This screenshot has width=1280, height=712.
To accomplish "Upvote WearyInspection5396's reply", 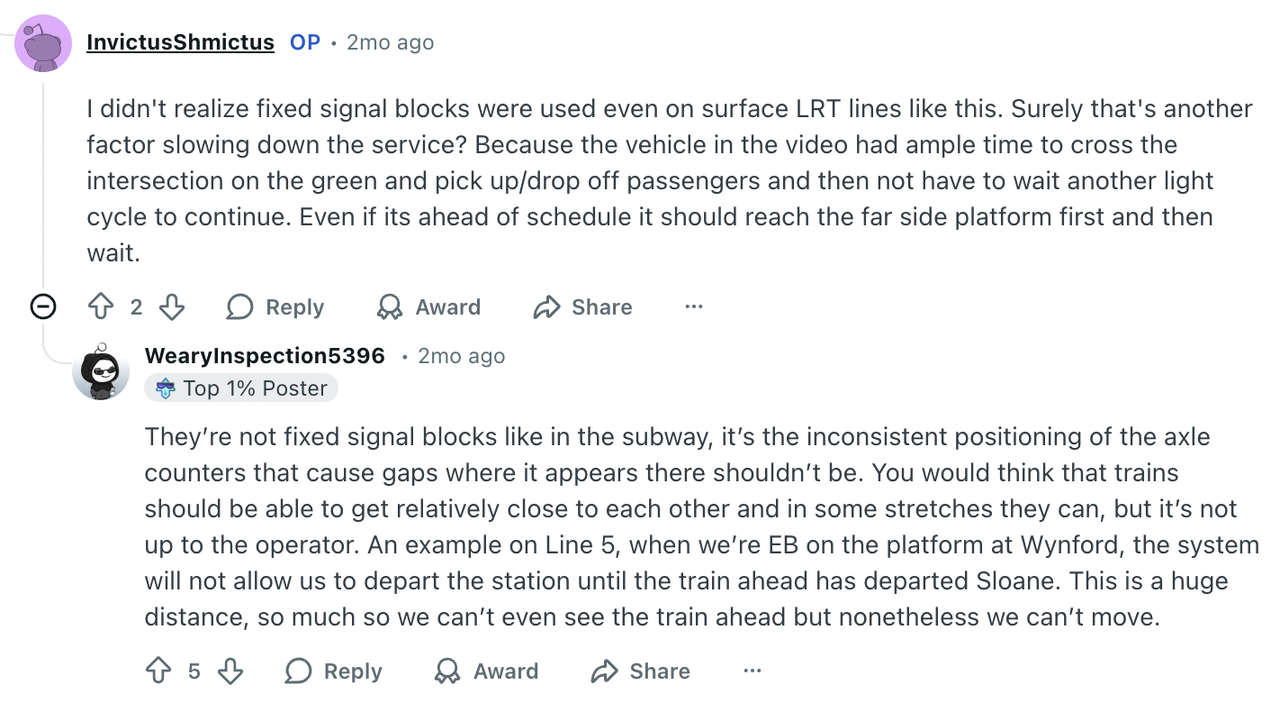I will (159, 671).
